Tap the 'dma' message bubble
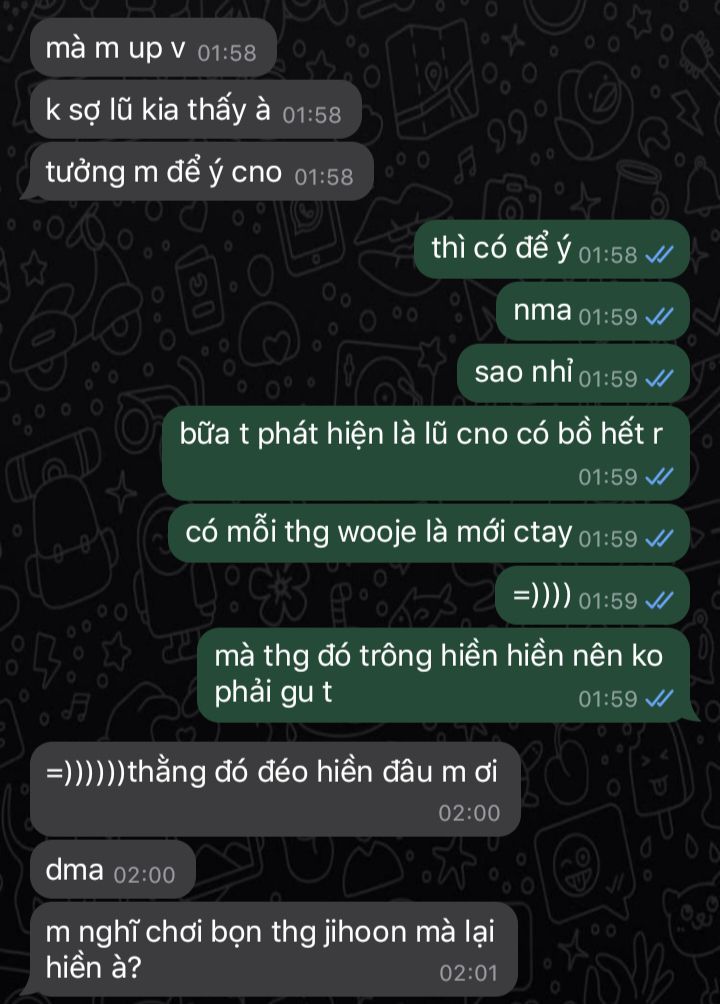Image resolution: width=720 pixels, height=1004 pixels. tap(112, 870)
